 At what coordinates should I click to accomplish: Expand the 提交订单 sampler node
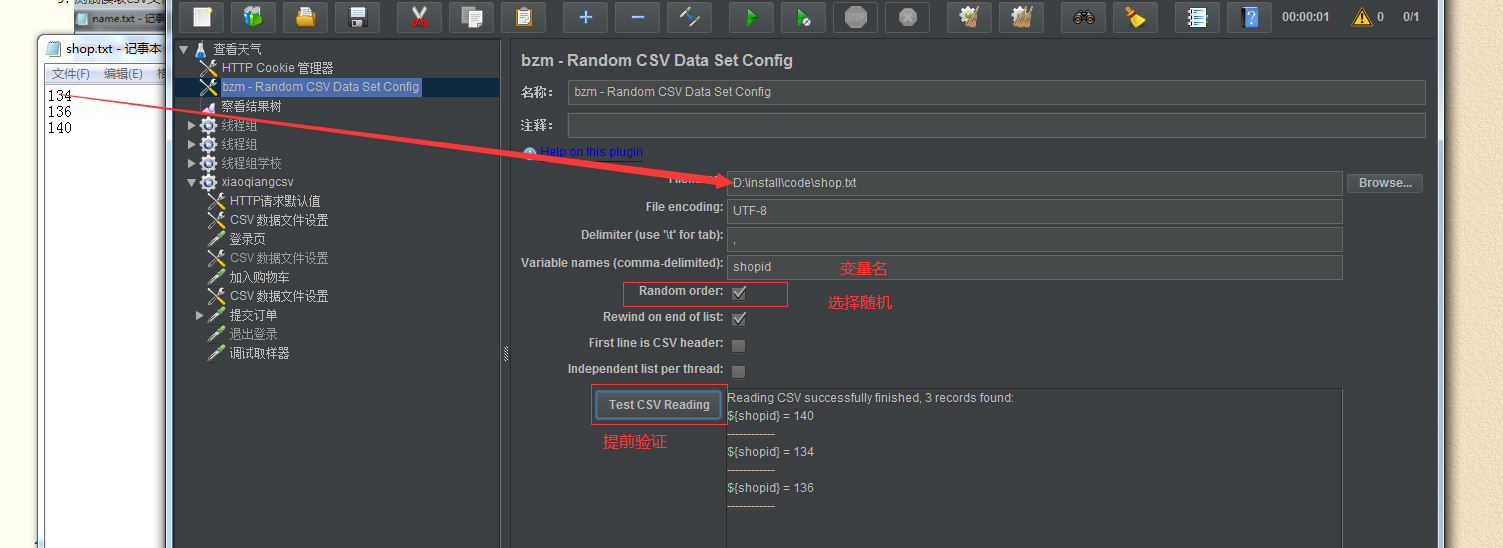coord(200,315)
